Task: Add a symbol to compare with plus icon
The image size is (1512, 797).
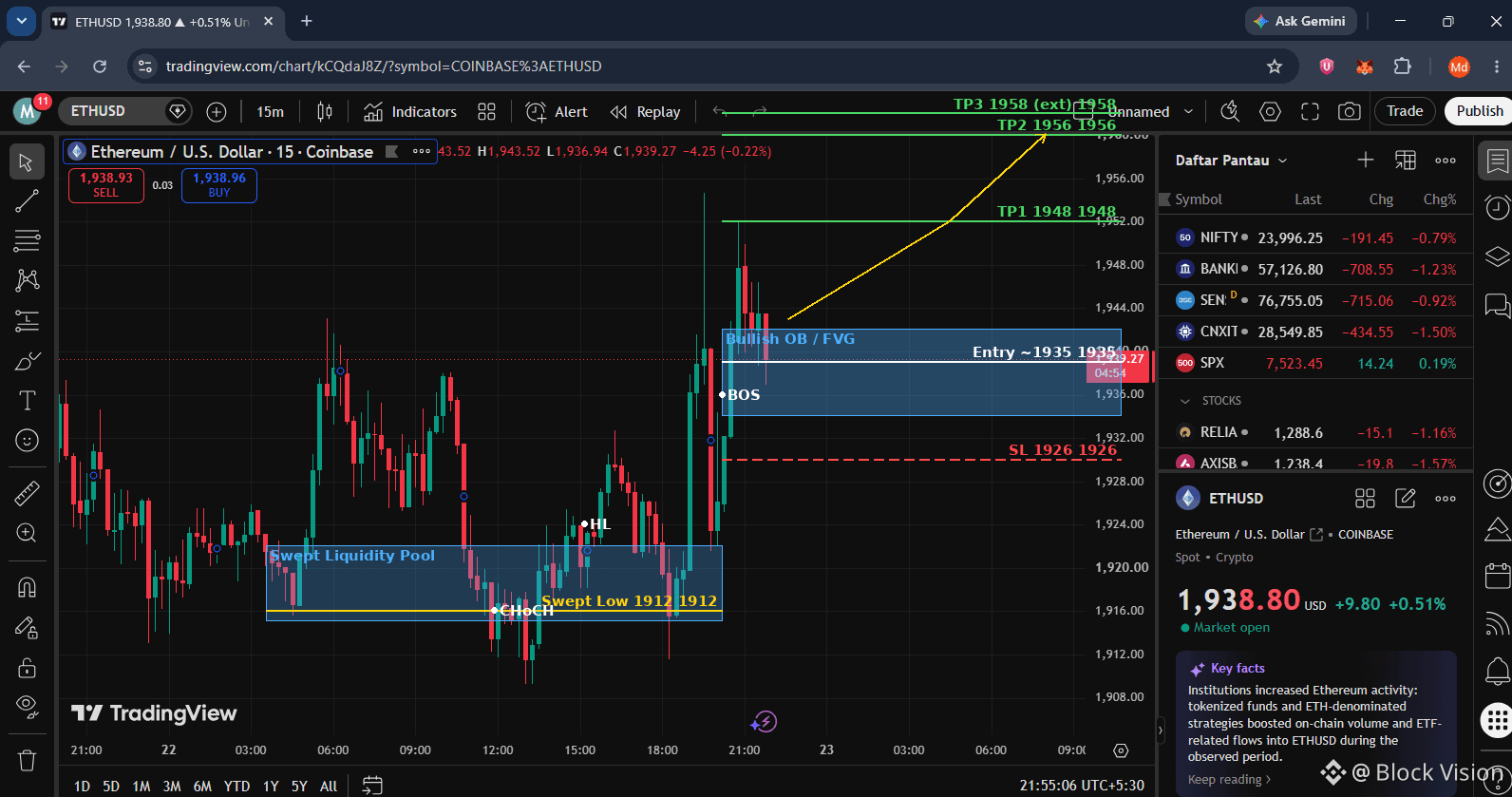Action: coord(217,112)
